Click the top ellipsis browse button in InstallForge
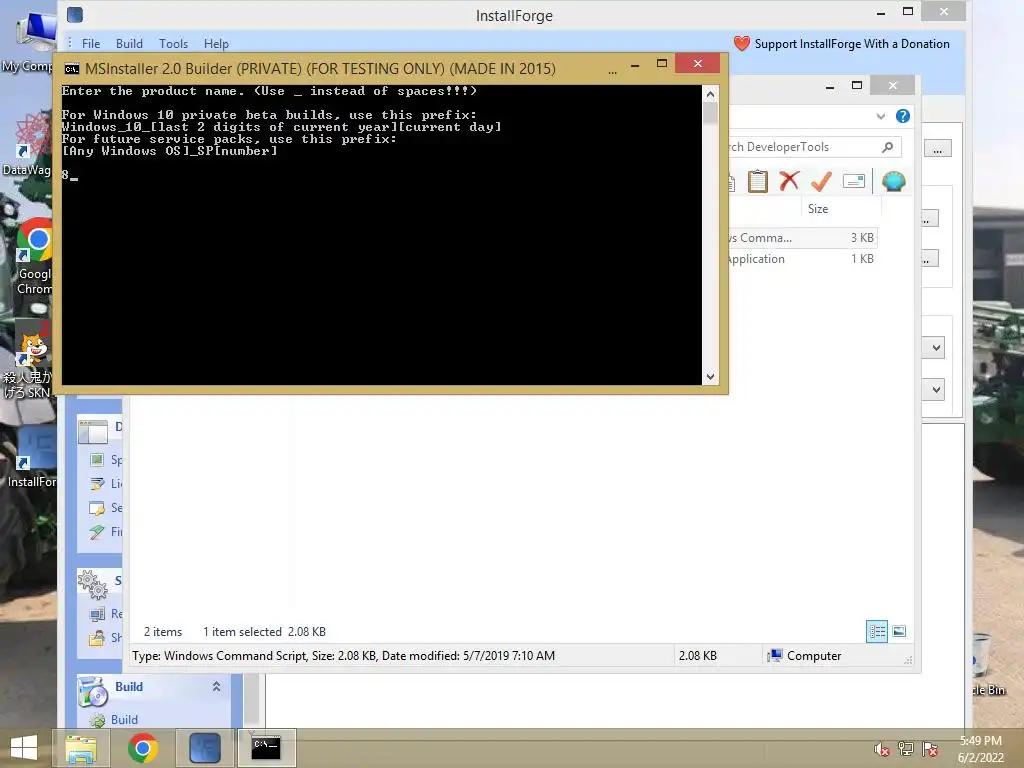The image size is (1024, 768). (937, 149)
